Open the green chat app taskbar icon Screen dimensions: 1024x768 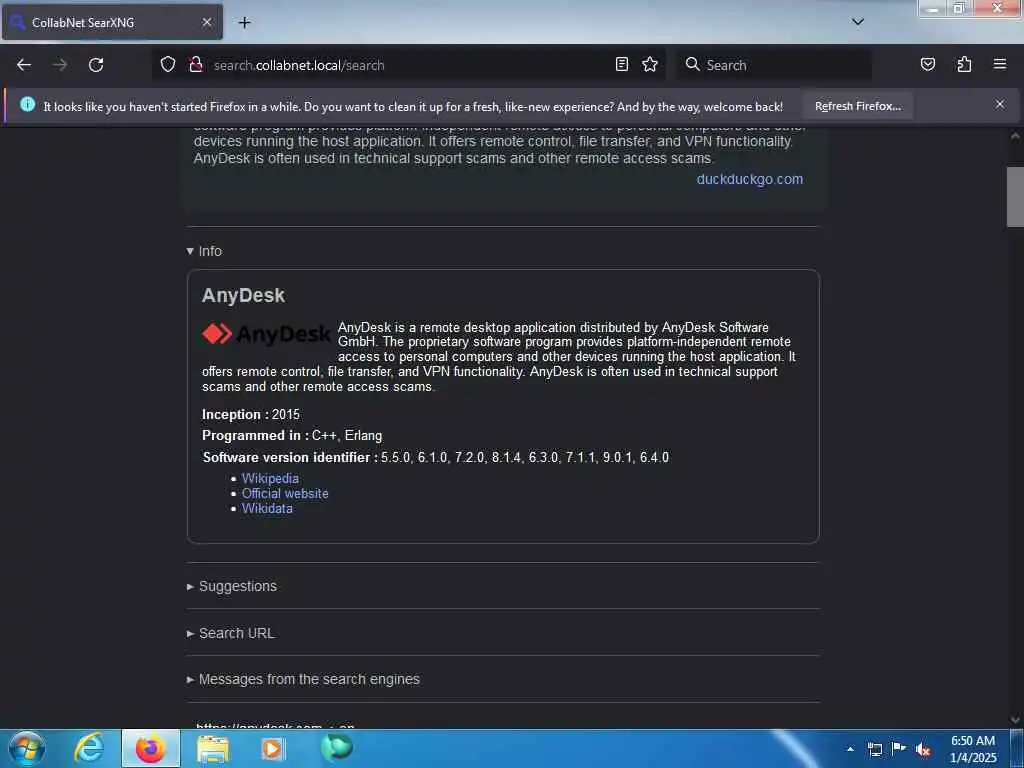pos(337,748)
